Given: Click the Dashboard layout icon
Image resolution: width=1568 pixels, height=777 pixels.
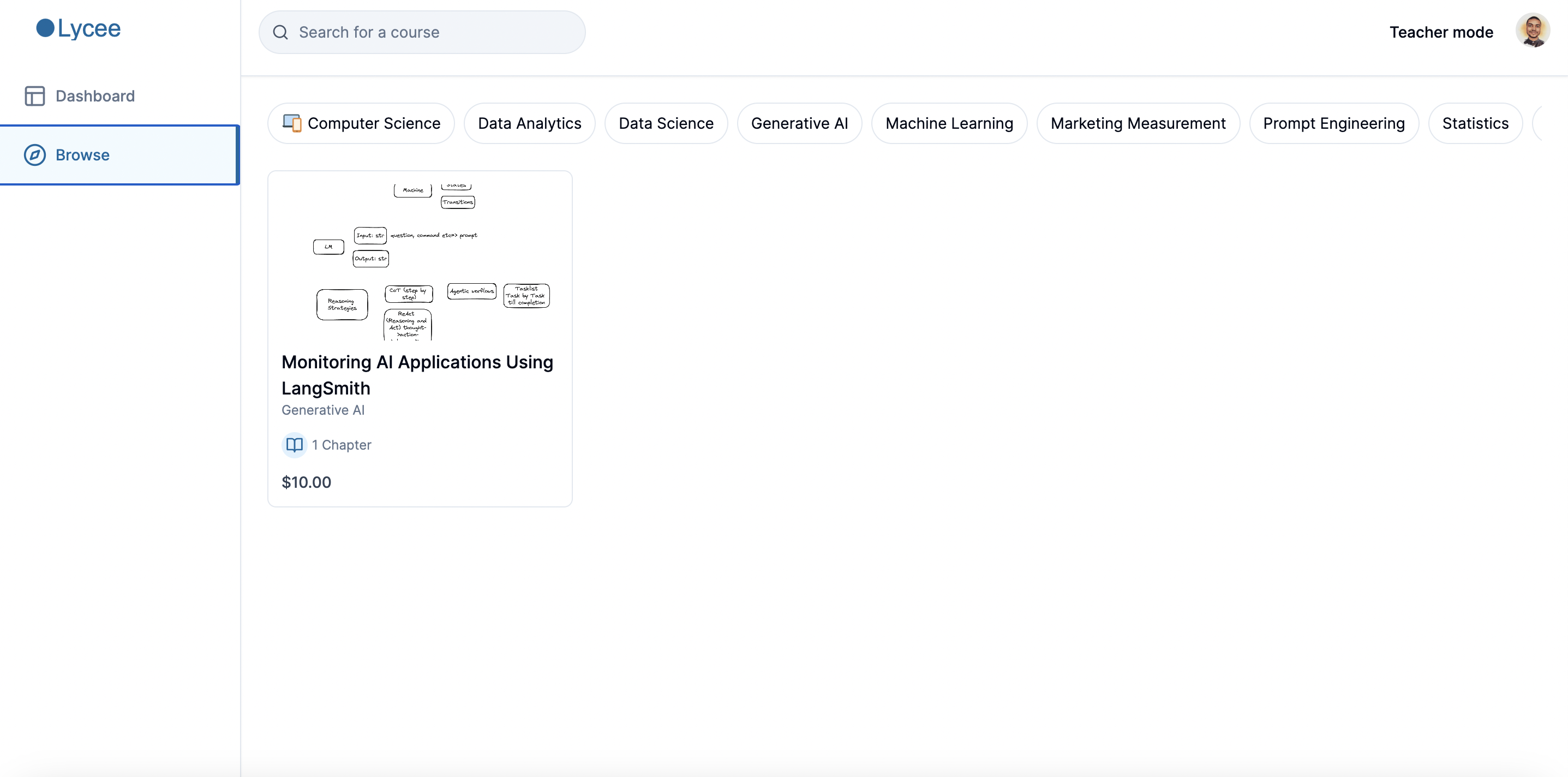Looking at the screenshot, I should pos(35,96).
